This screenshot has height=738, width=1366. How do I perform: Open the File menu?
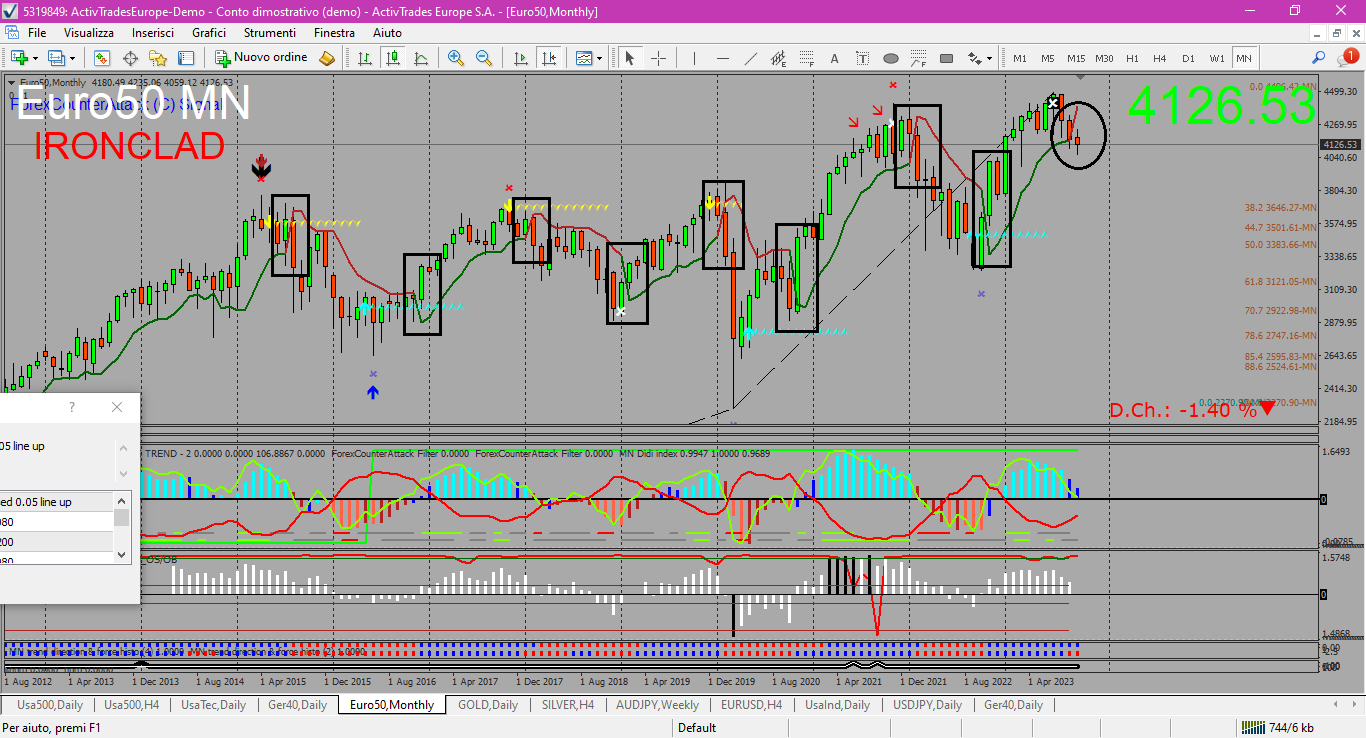tap(37, 33)
